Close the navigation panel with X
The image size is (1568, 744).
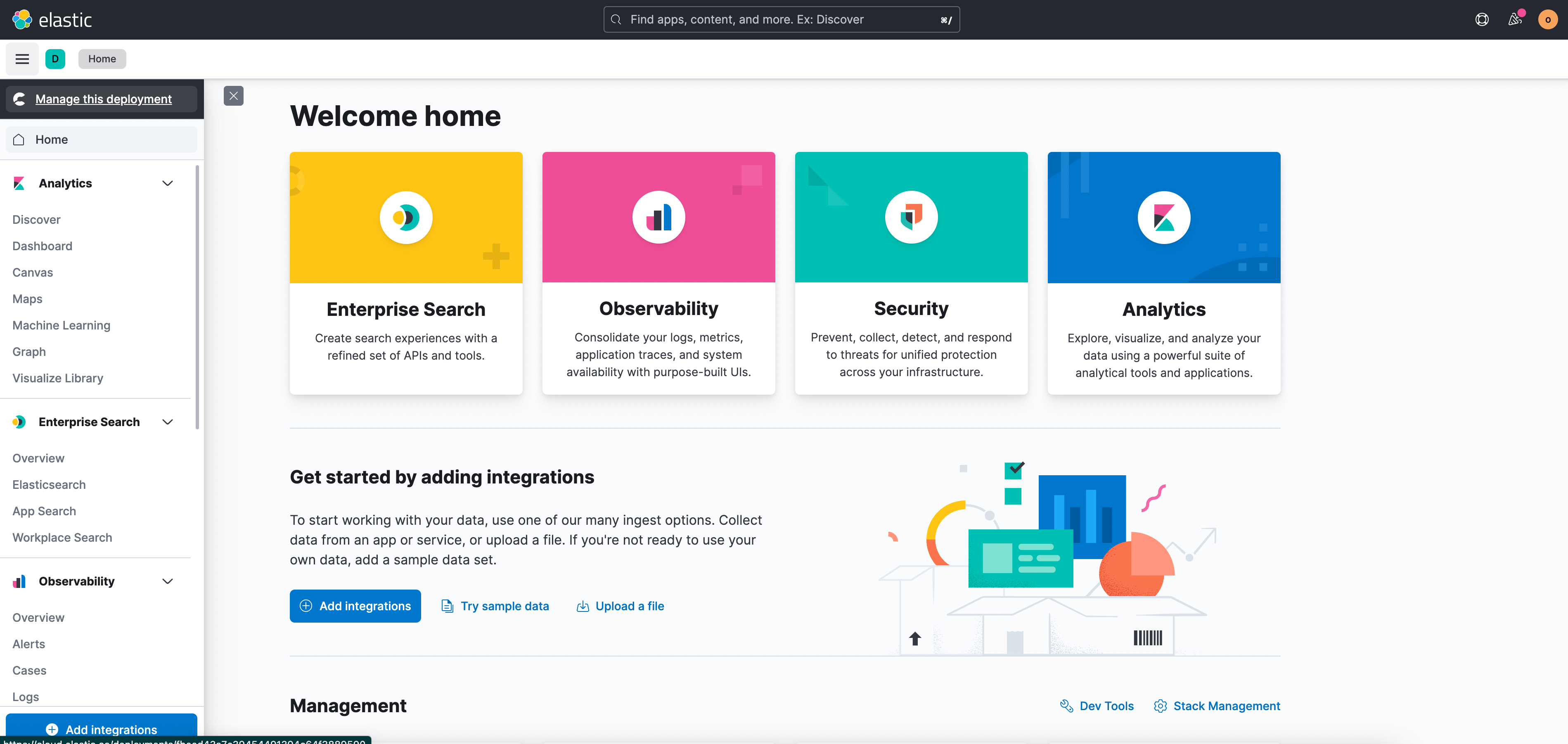[x=234, y=96]
